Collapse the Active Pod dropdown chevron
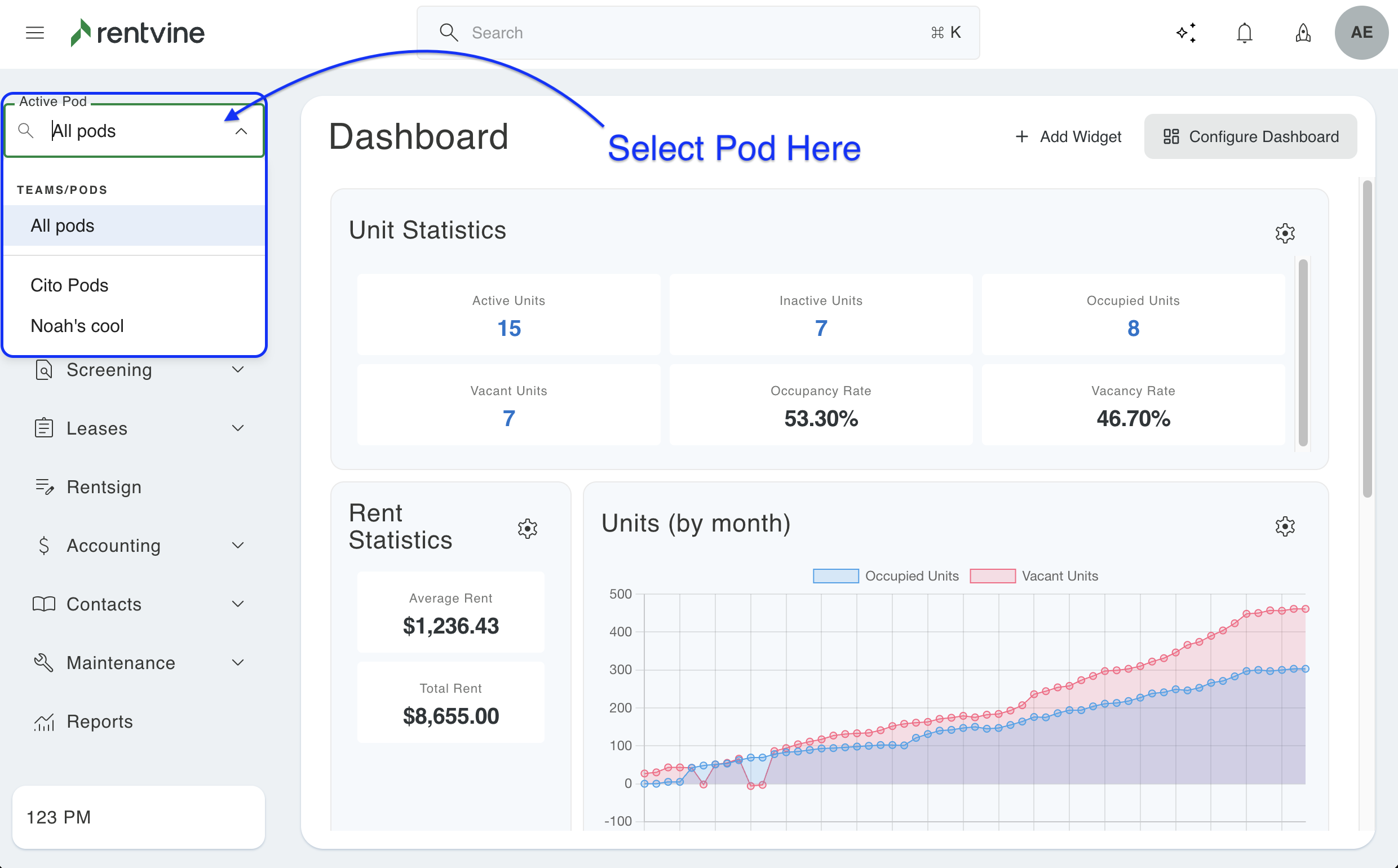Screen dimensions: 1398x868 coord(241,131)
